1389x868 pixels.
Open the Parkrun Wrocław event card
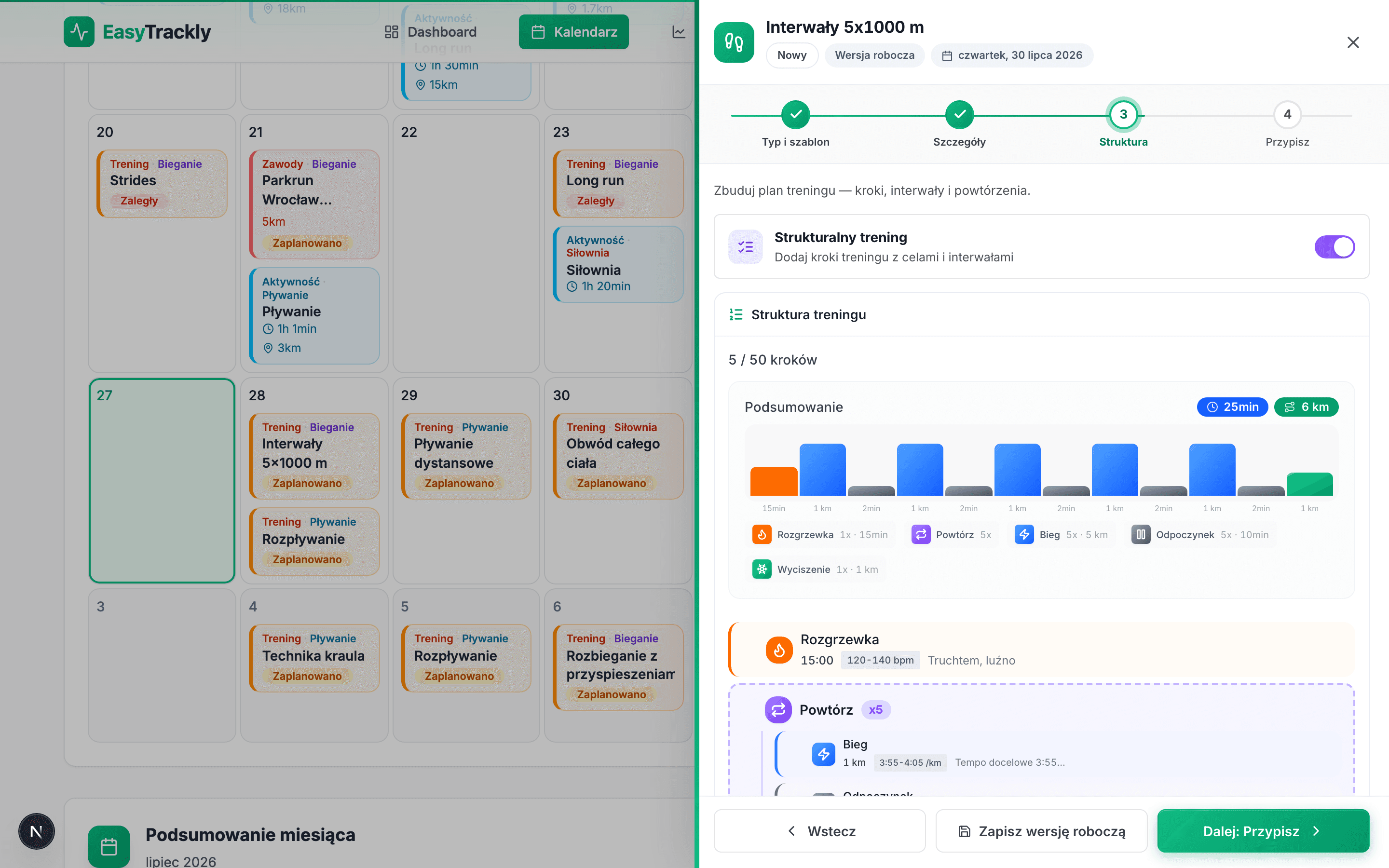pyautogui.click(x=314, y=204)
